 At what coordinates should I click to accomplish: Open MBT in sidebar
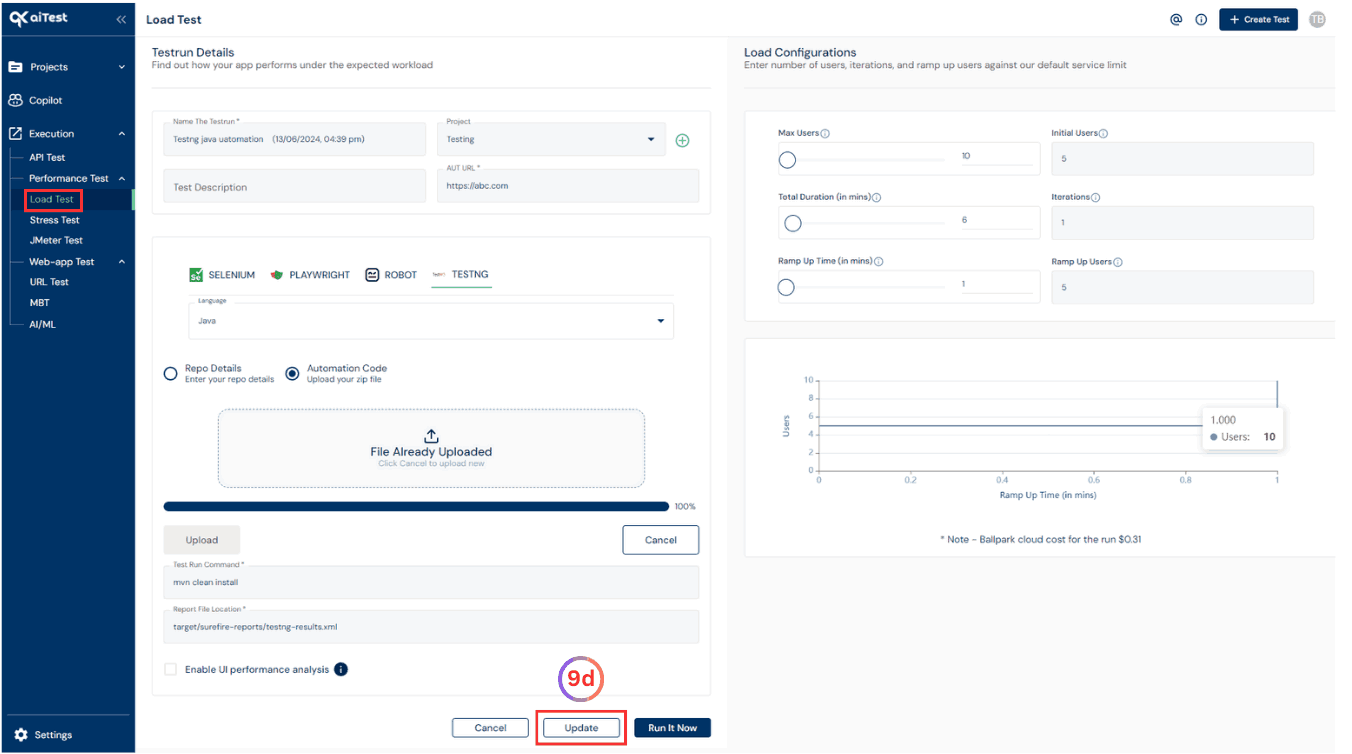(x=39, y=302)
